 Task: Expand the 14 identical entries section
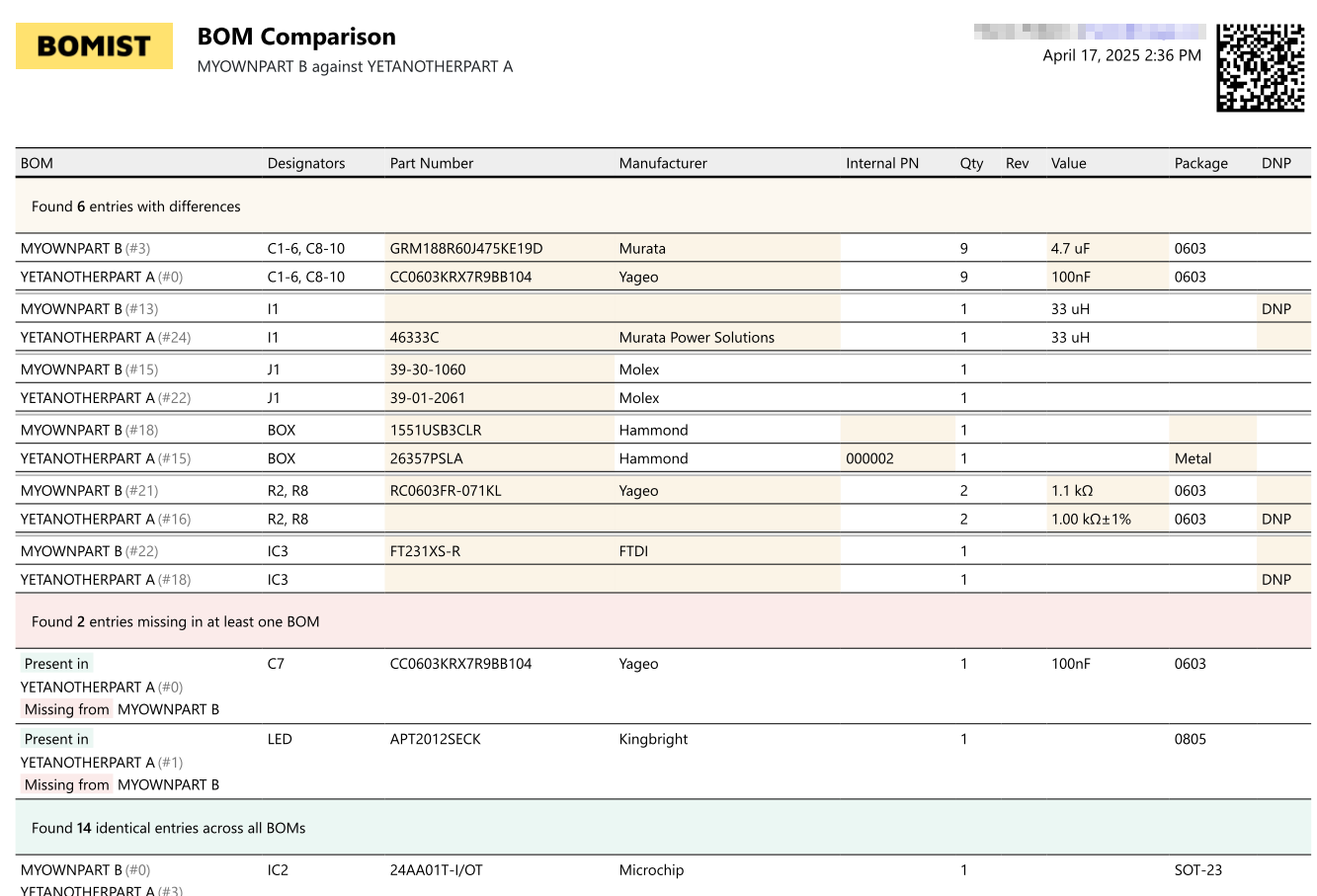click(168, 828)
